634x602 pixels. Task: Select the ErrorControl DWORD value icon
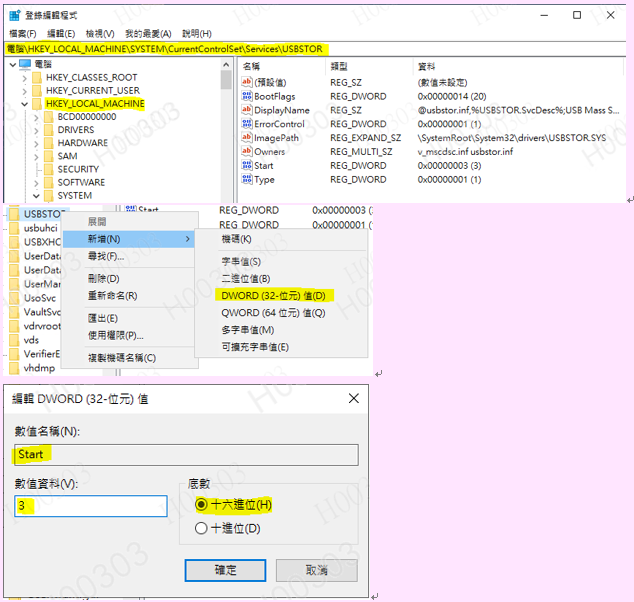247,123
